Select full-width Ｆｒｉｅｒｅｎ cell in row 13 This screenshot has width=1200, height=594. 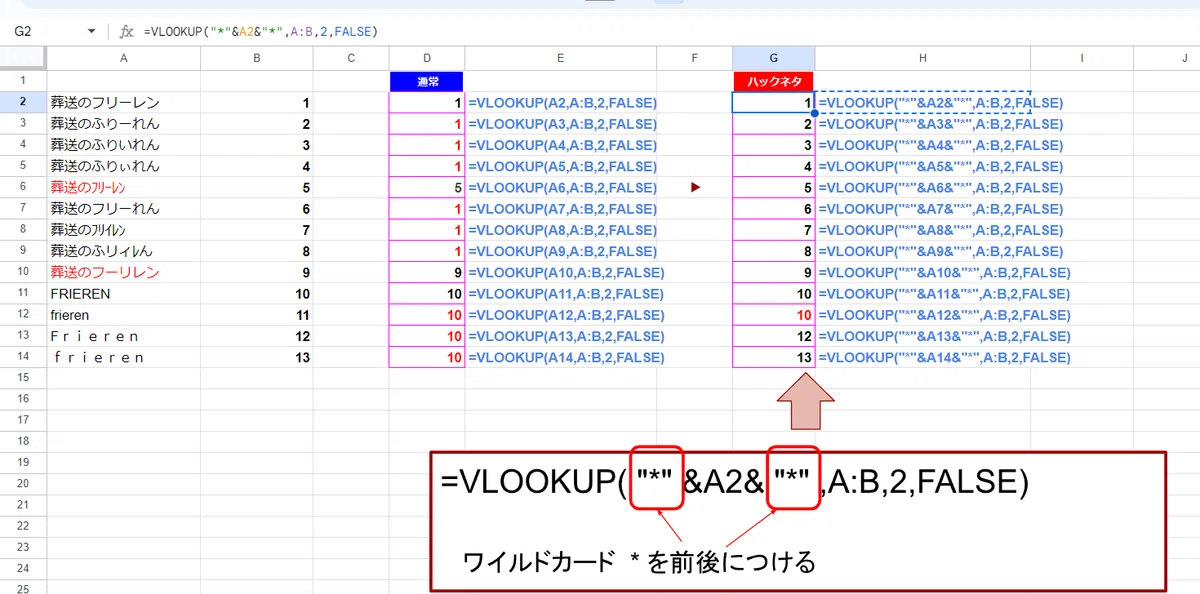123,336
